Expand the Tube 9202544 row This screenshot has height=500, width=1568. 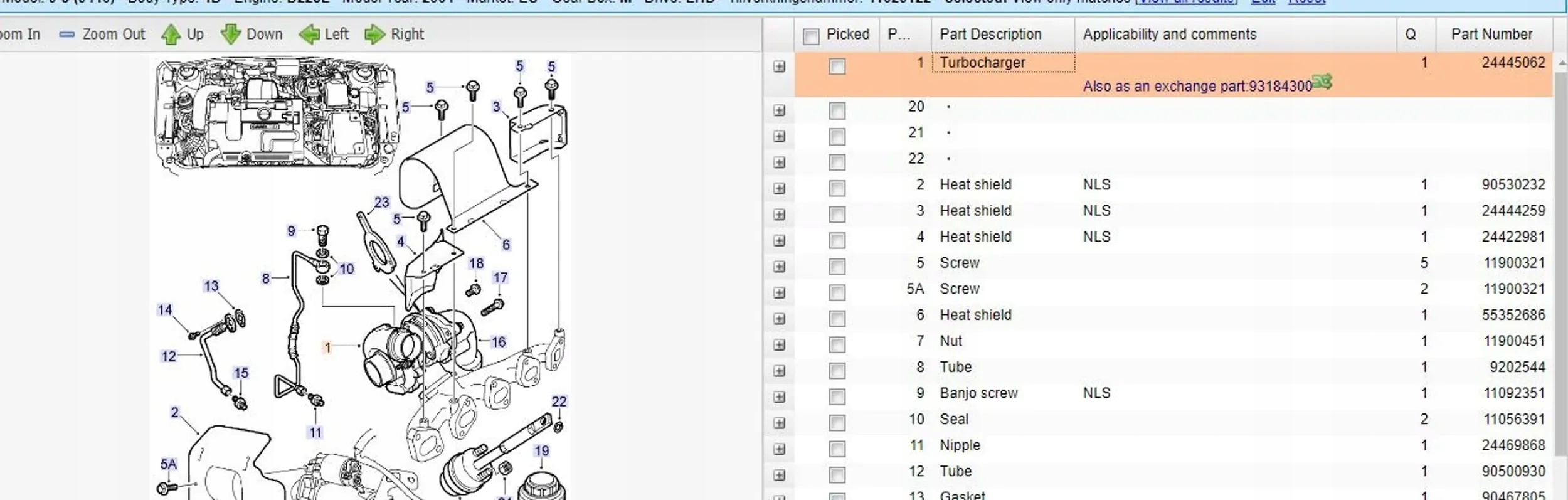tap(779, 371)
